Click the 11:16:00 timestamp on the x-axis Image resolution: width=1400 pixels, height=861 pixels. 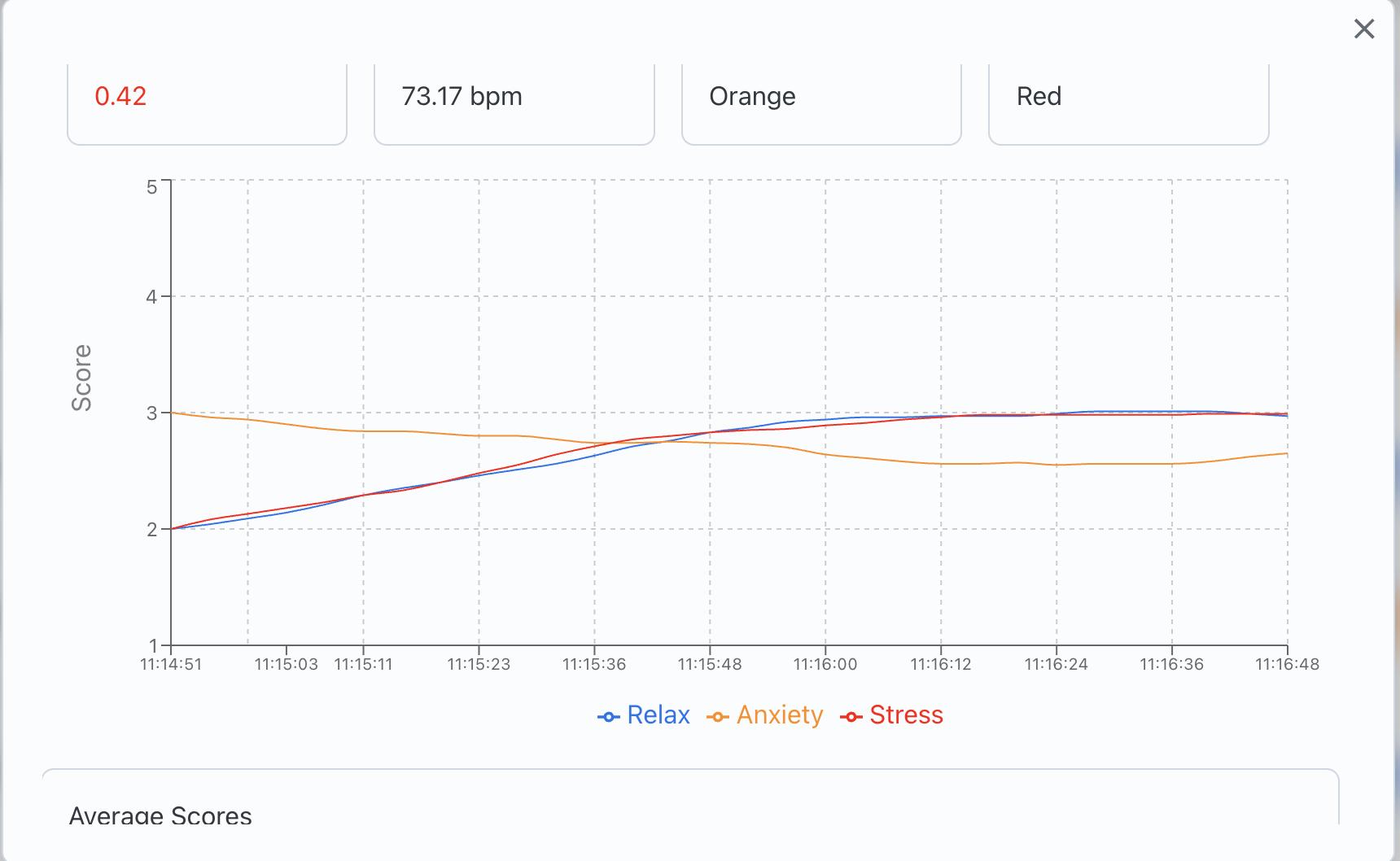tap(825, 664)
